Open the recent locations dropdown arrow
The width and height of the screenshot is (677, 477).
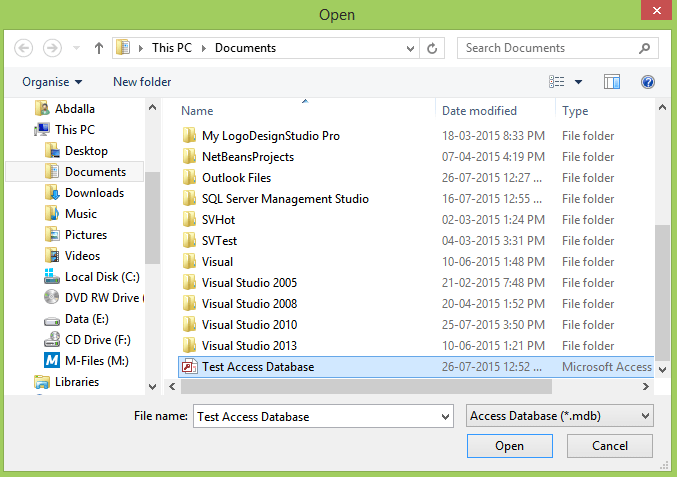coord(76,48)
